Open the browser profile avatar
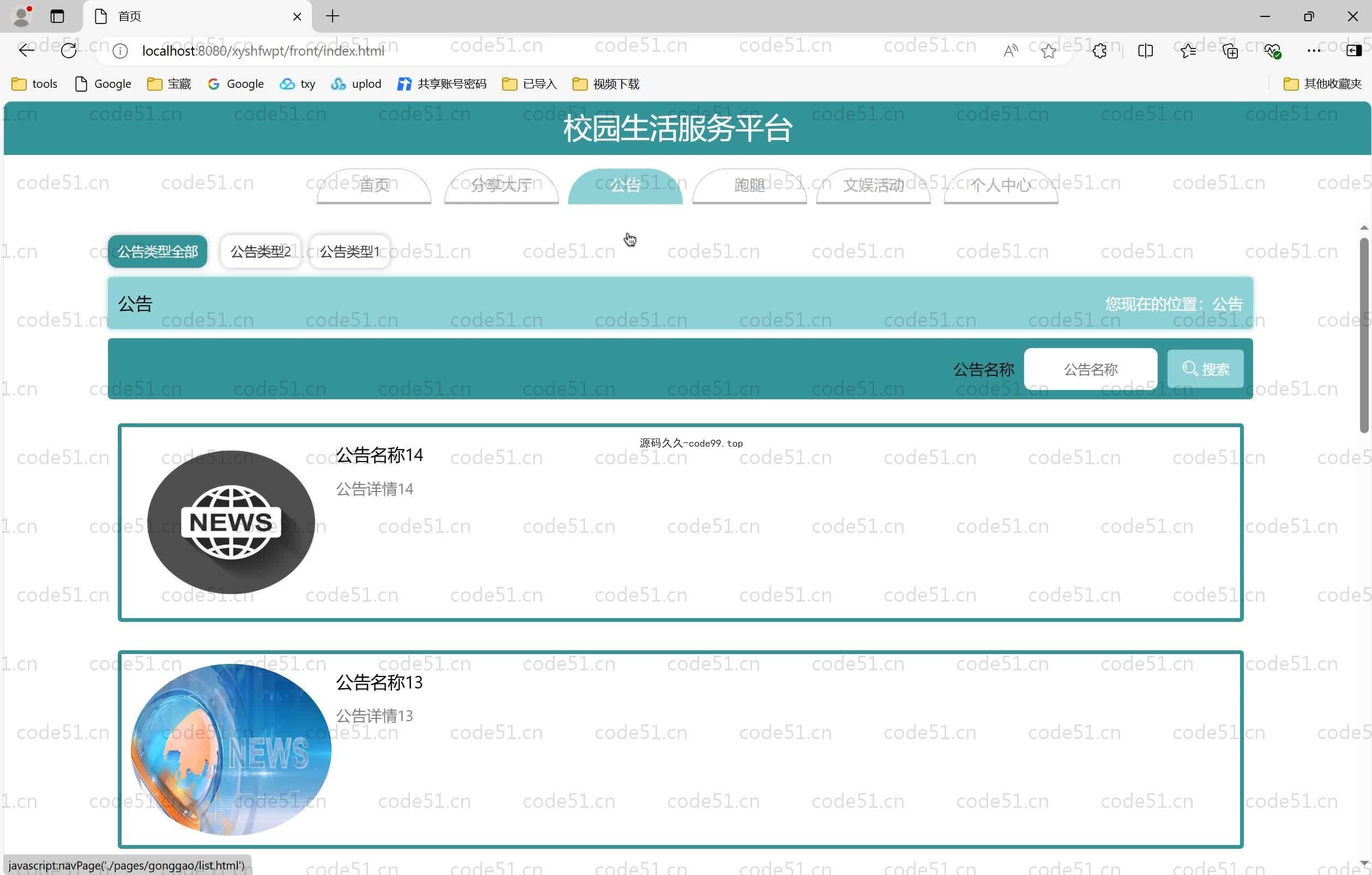This screenshot has width=1372, height=875. tap(22, 16)
